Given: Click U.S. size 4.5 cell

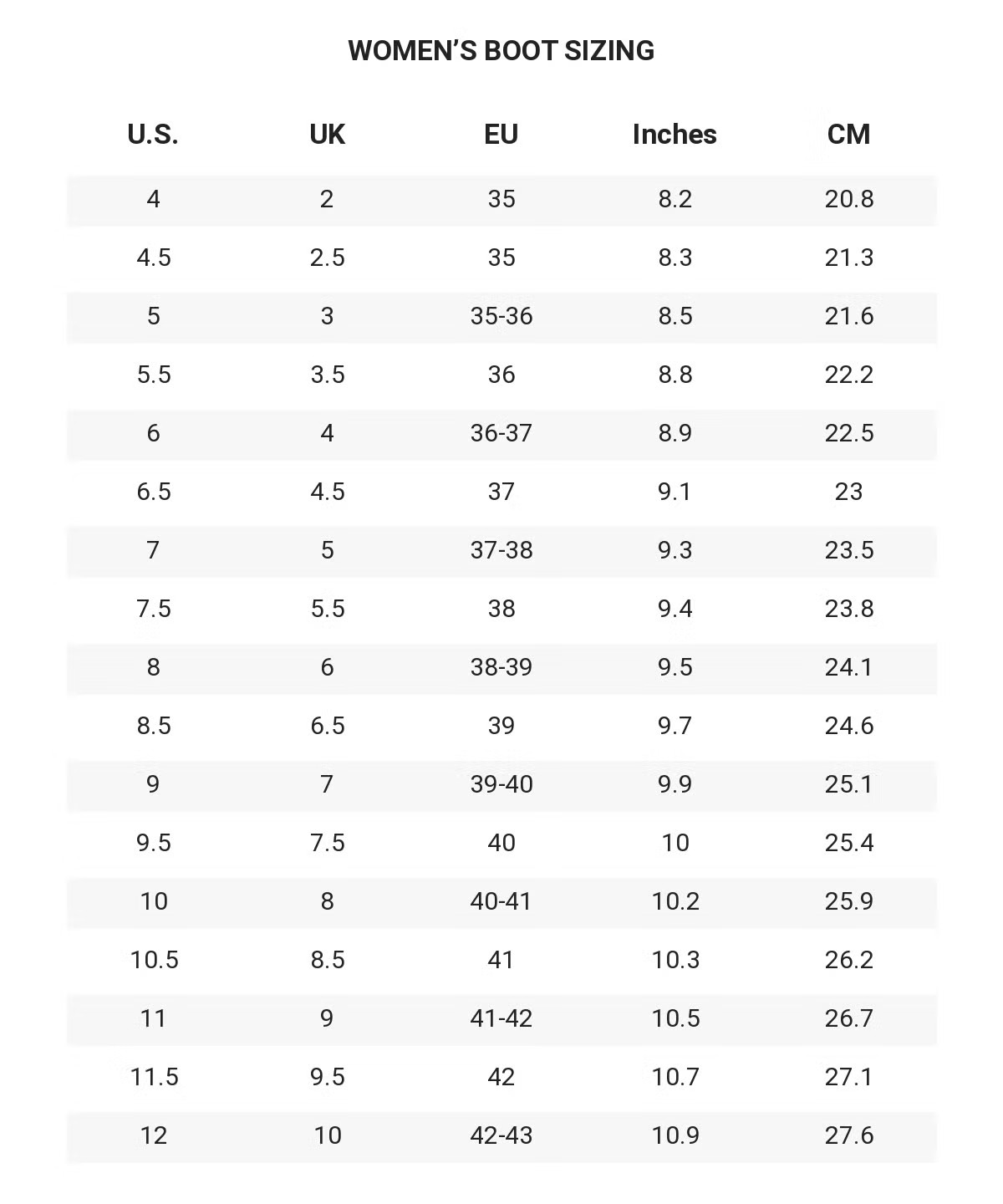Looking at the screenshot, I should [x=154, y=258].
